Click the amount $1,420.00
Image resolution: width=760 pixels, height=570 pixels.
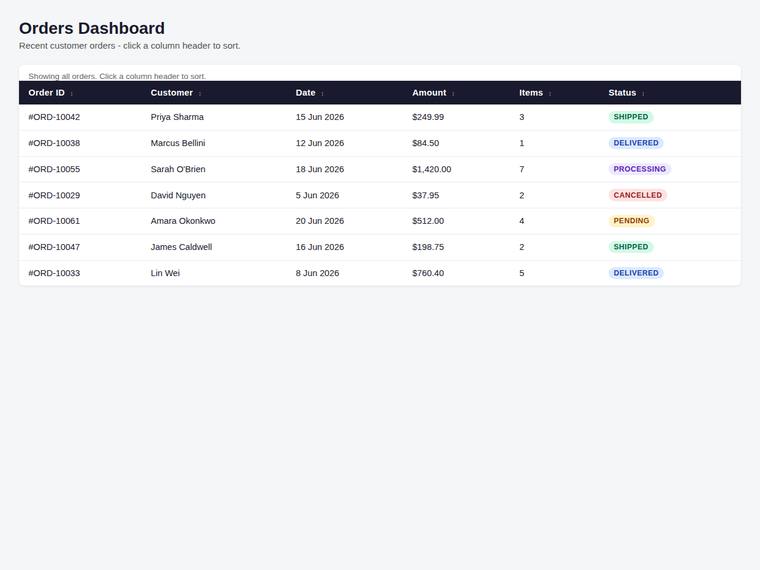click(432, 169)
